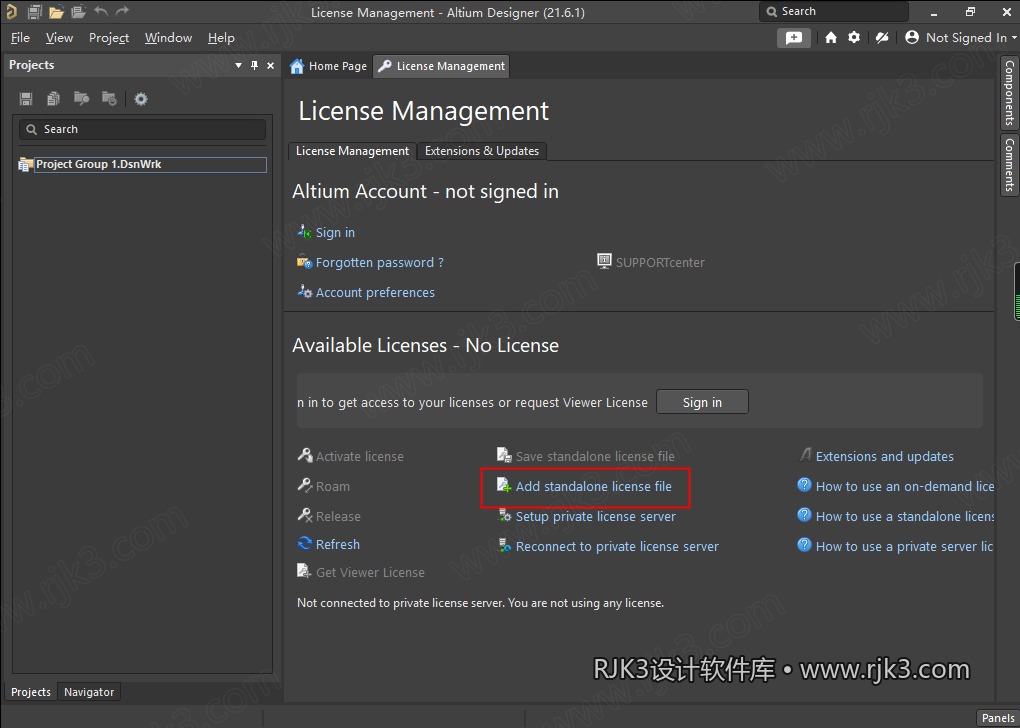
Task: Click the key icon next to Activate license
Action: 304,455
